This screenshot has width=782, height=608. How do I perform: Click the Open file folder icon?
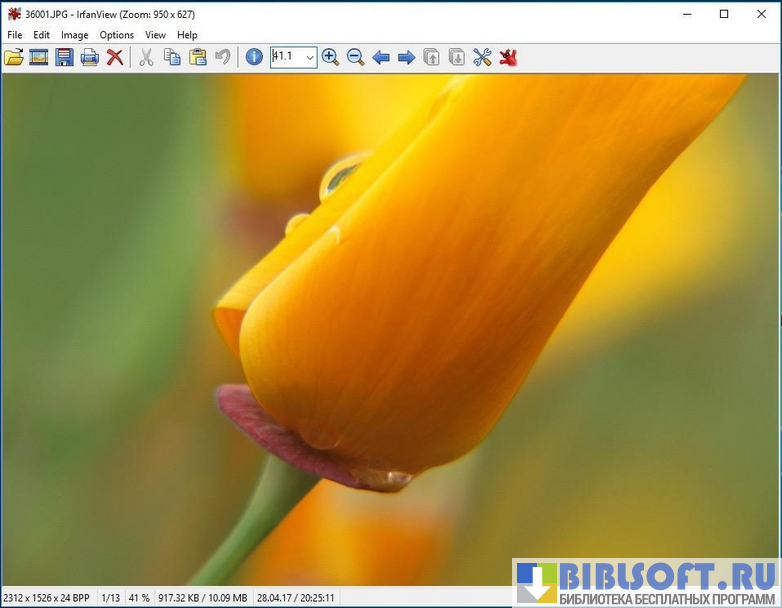(x=14, y=57)
